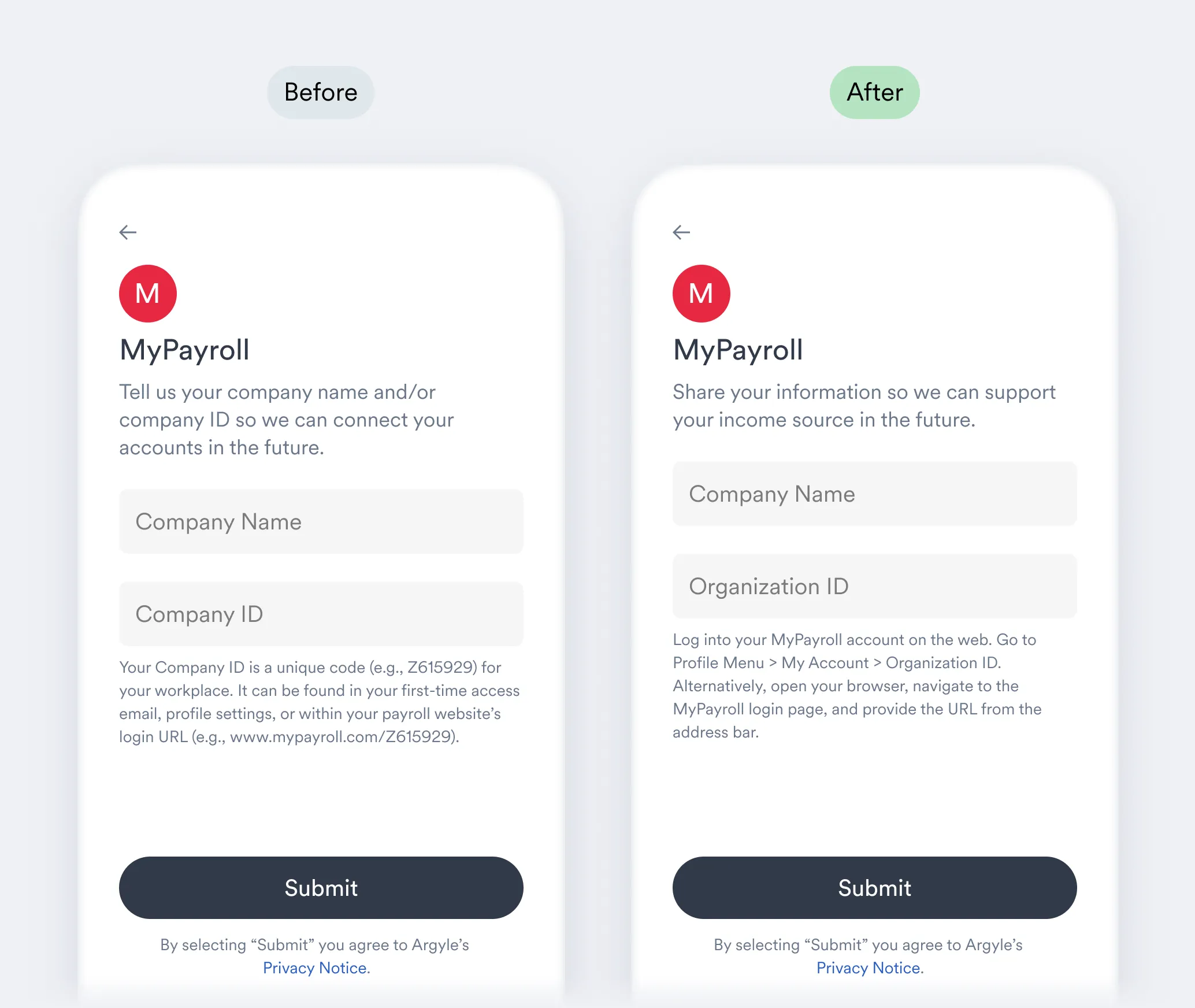Click the Before label pill
Image resolution: width=1195 pixels, height=1008 pixels.
coord(321,92)
